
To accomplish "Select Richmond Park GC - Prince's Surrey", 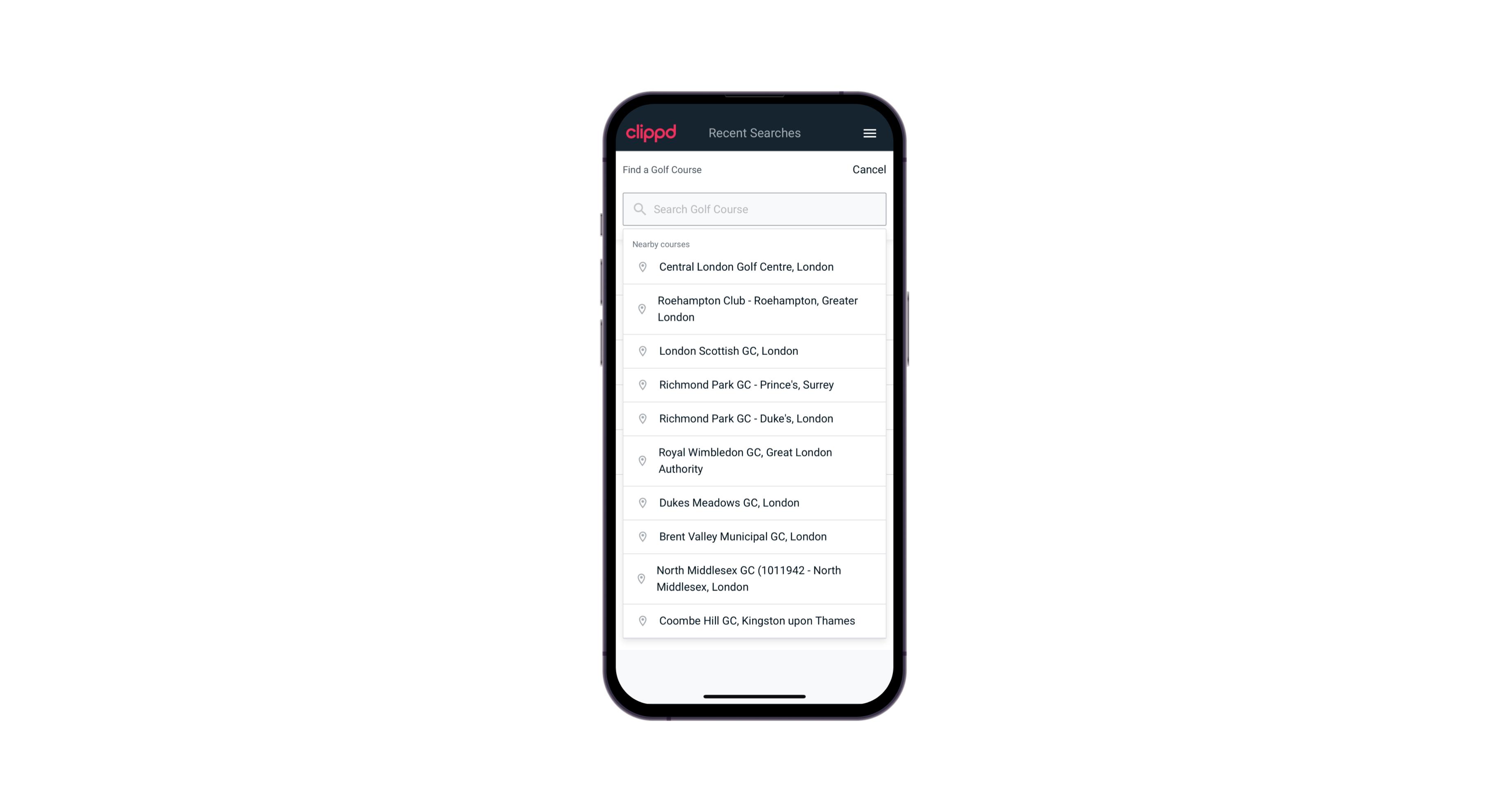I will coord(754,385).
